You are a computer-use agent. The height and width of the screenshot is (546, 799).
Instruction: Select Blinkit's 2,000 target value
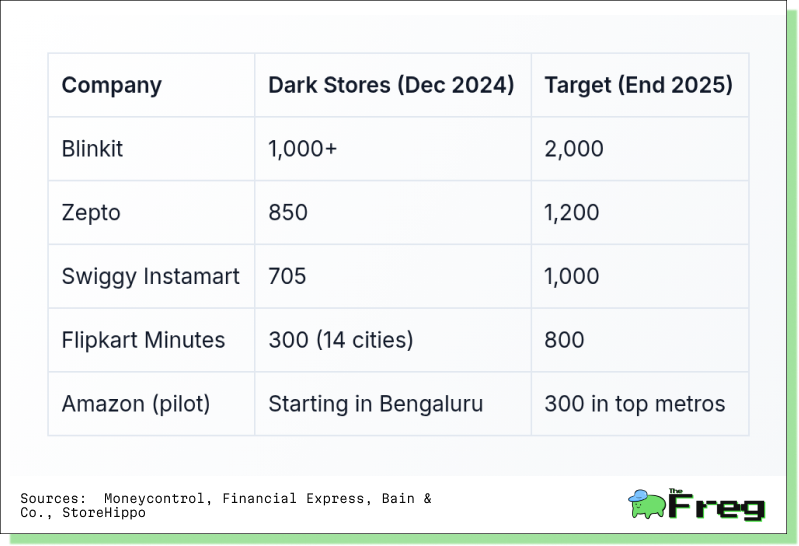pos(574,149)
